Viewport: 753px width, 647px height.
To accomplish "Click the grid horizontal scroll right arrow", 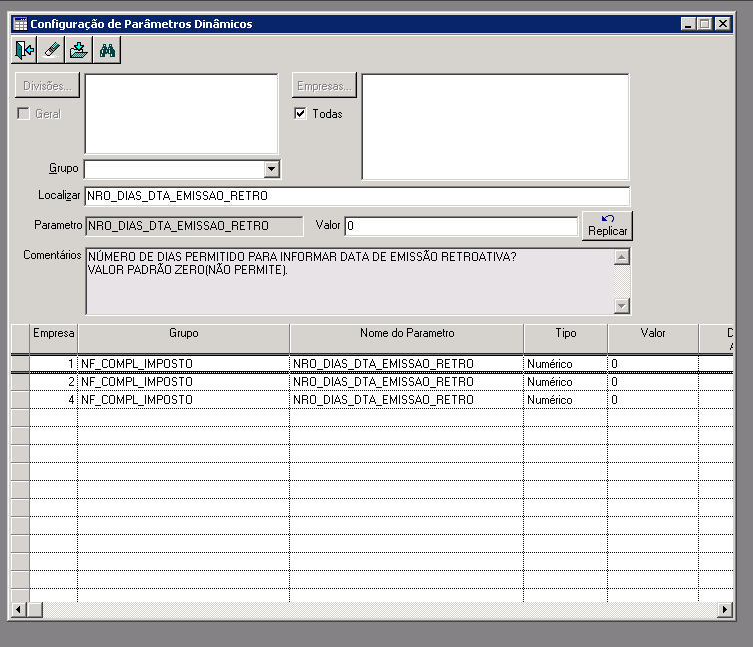I will 725,610.
